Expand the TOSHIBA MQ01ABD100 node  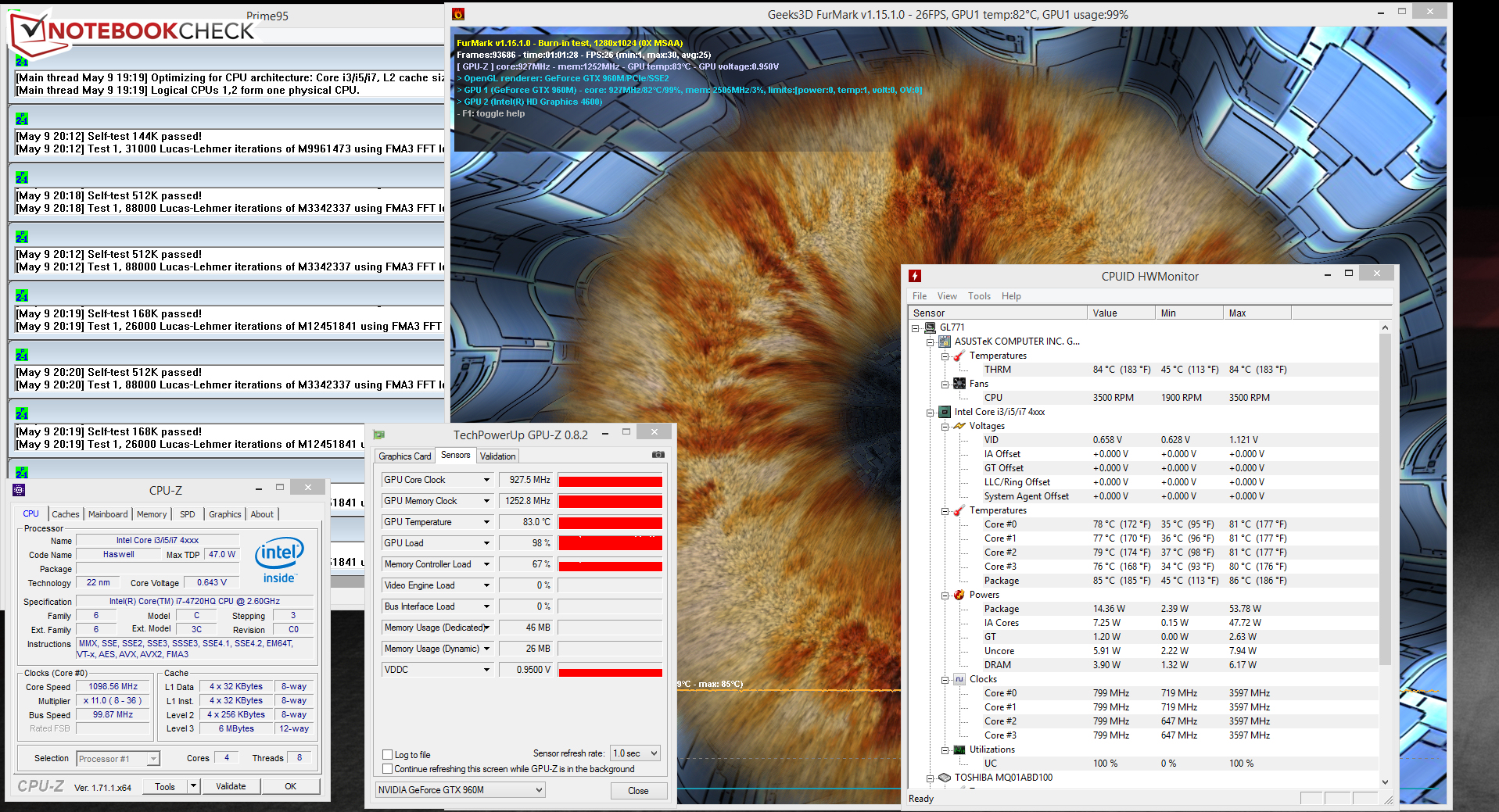pos(930,778)
